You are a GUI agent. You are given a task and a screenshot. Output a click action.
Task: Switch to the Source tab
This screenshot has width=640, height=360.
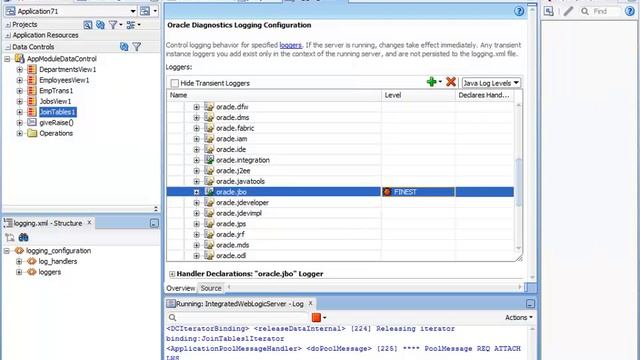211,288
